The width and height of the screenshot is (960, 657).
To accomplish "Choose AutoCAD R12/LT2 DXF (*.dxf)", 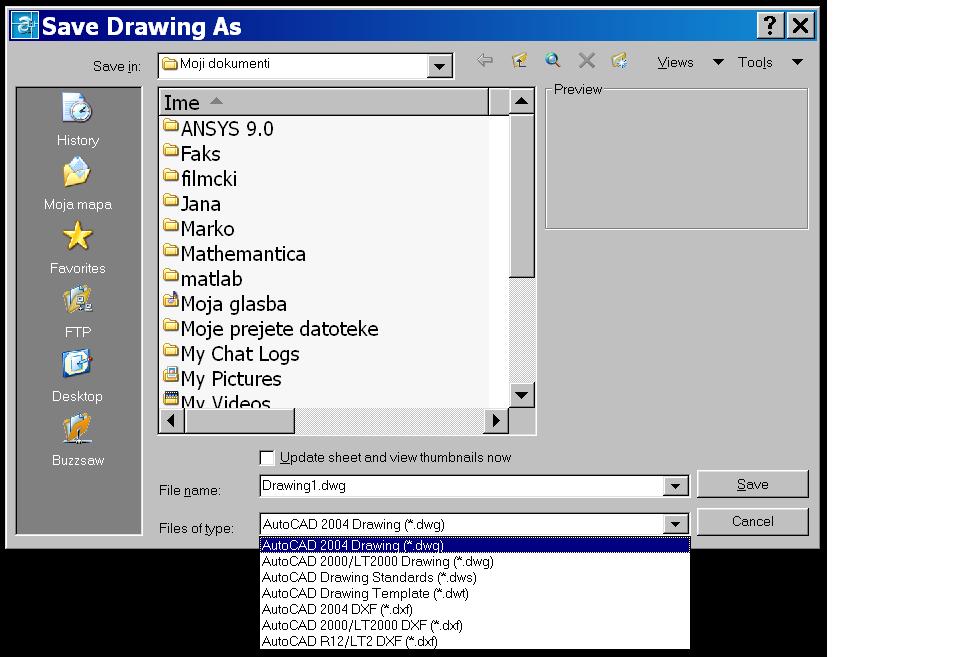I will coord(474,641).
